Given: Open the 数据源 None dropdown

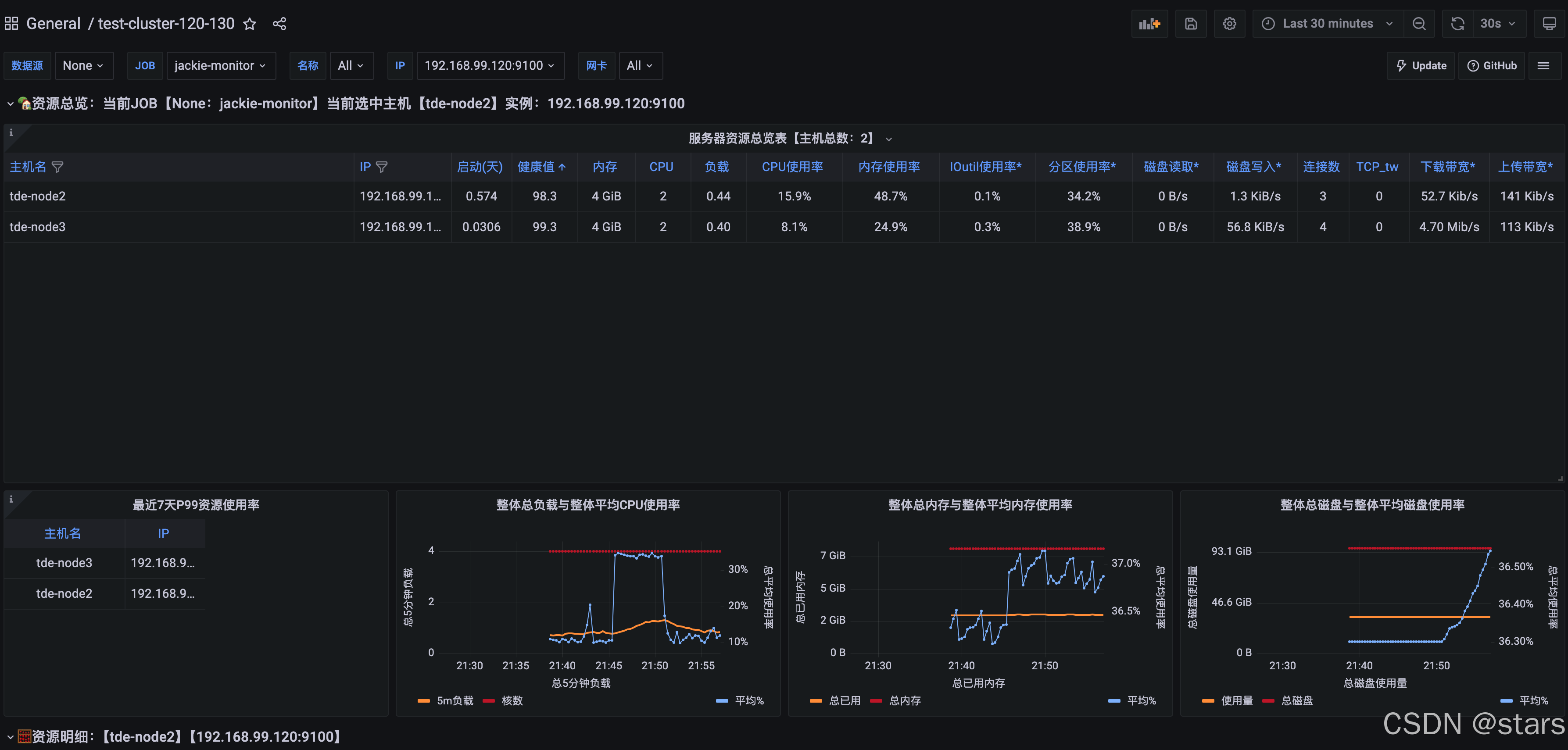Looking at the screenshot, I should click(83, 66).
